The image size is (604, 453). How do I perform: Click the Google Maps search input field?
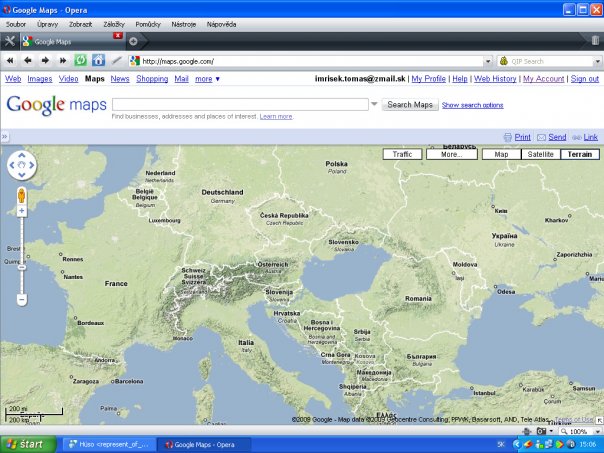(x=240, y=104)
